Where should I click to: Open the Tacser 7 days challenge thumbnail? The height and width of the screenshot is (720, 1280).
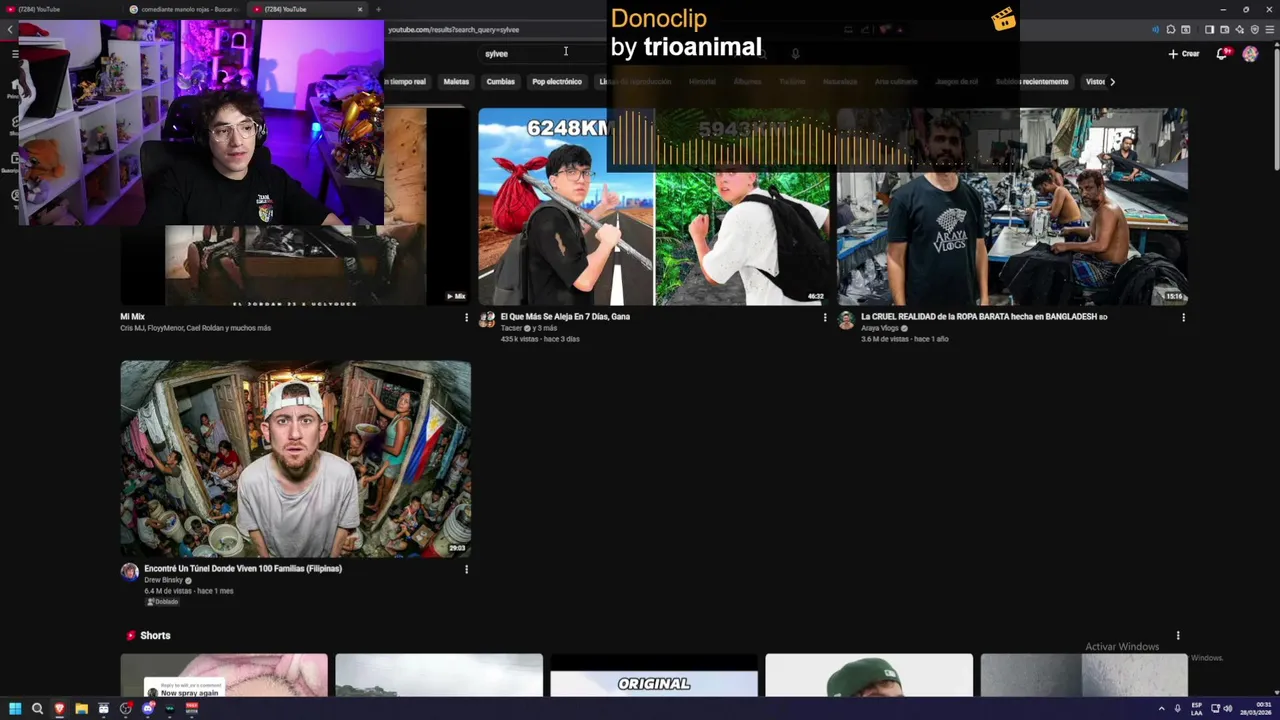[654, 206]
